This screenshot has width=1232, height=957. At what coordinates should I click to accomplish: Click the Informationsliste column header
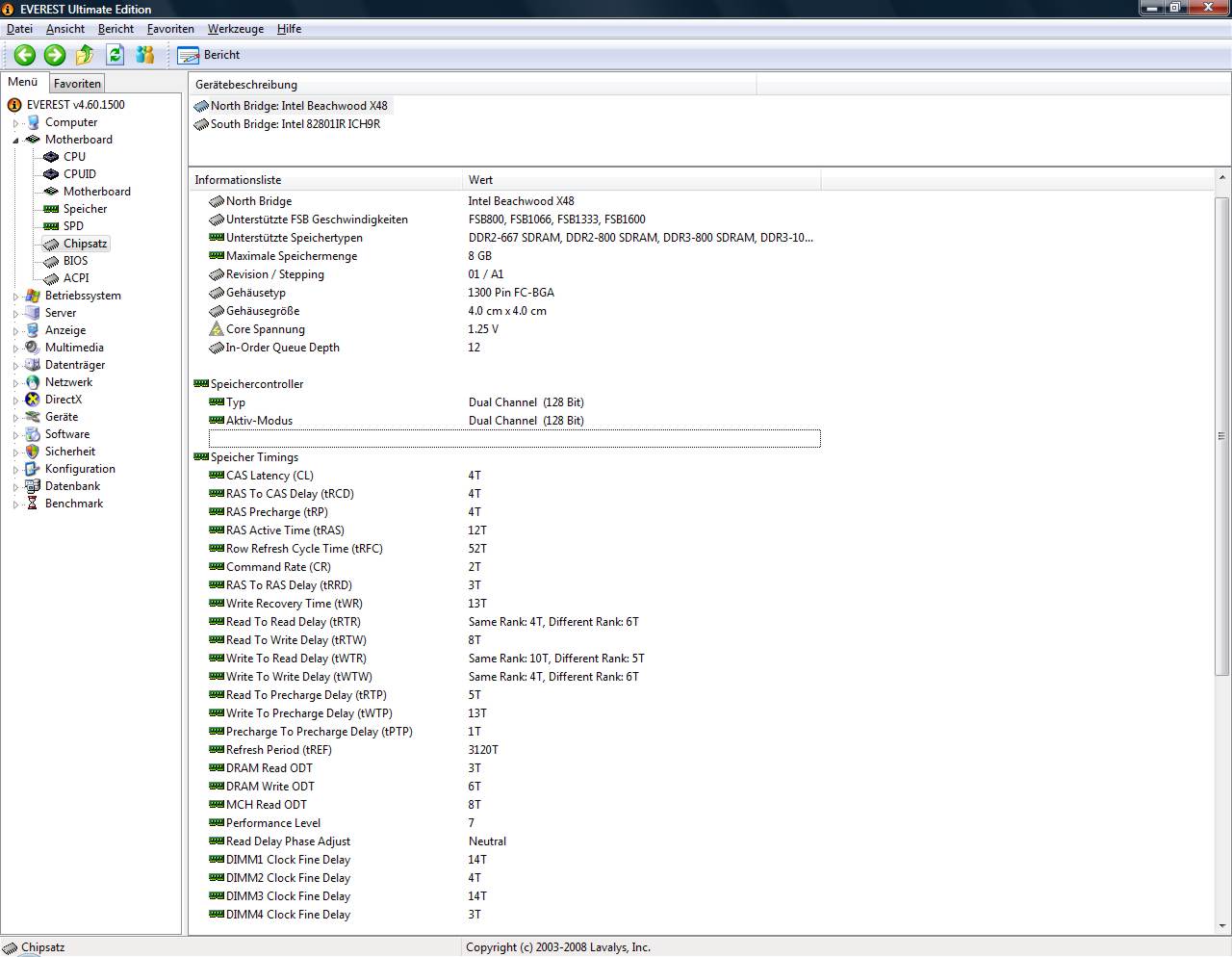325,180
